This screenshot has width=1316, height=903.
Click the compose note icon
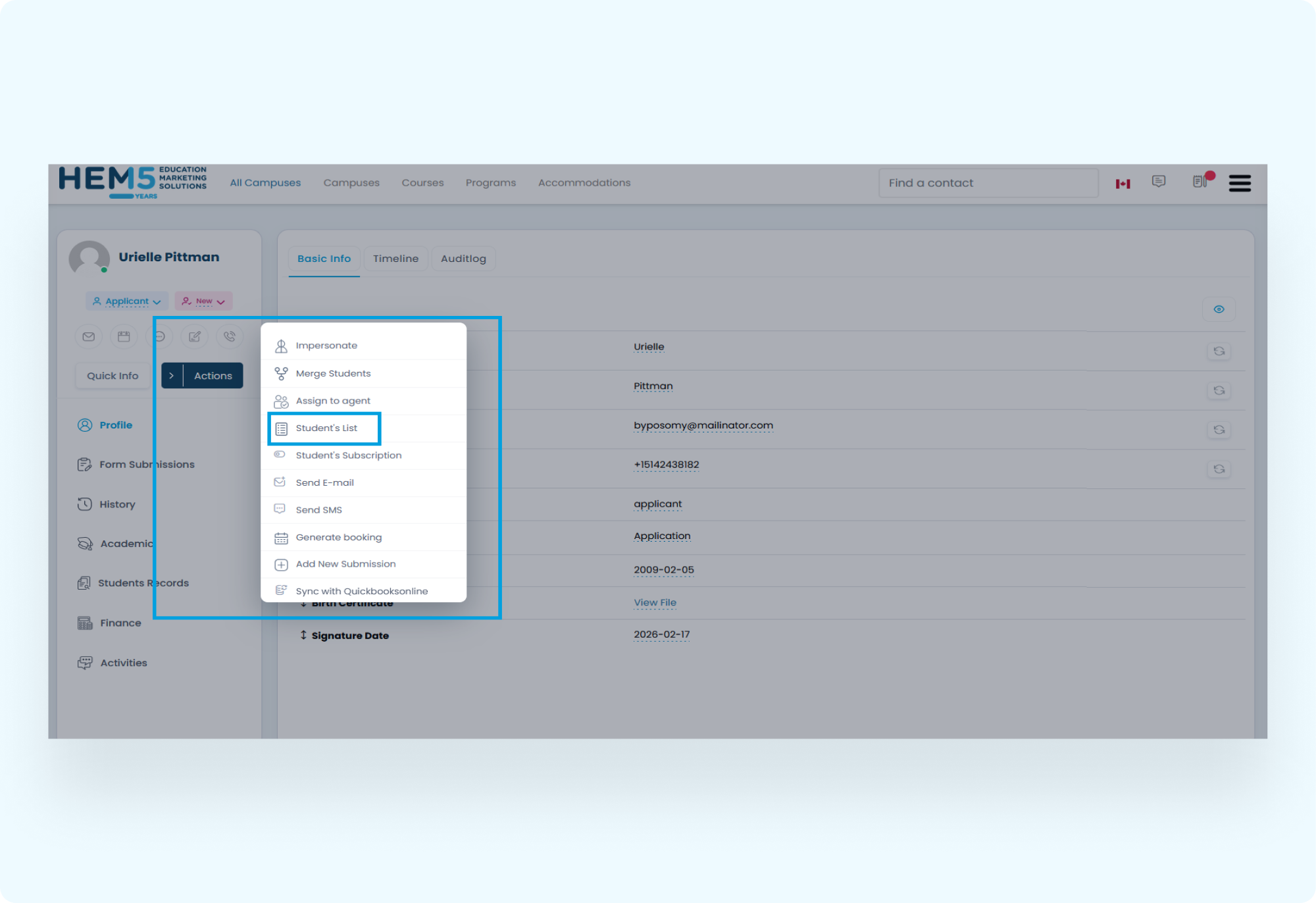[x=193, y=336]
